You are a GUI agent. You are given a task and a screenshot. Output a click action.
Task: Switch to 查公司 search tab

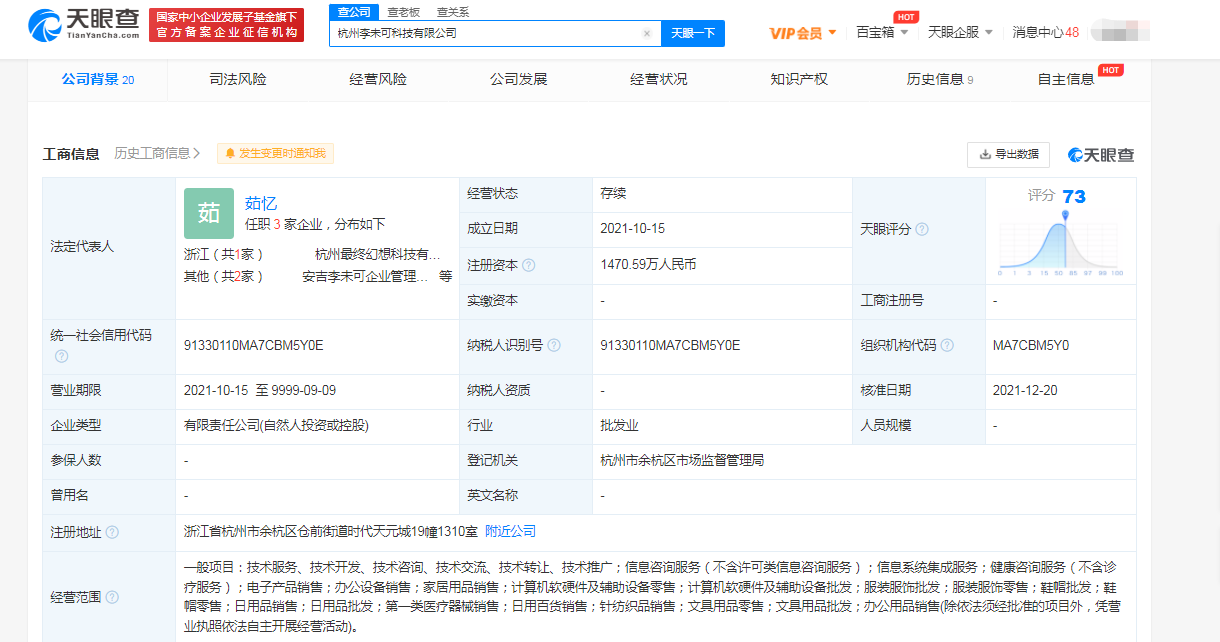pos(354,12)
